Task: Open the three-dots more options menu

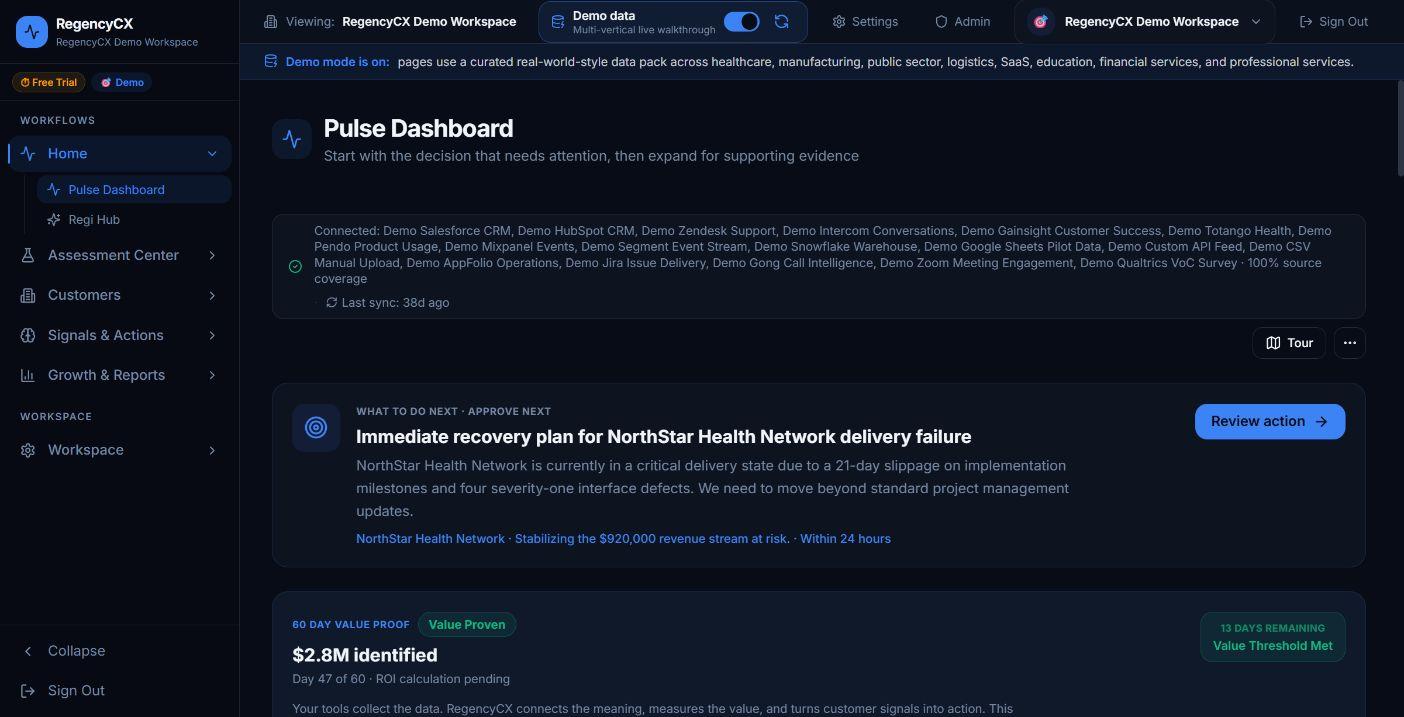Action: click(x=1349, y=343)
